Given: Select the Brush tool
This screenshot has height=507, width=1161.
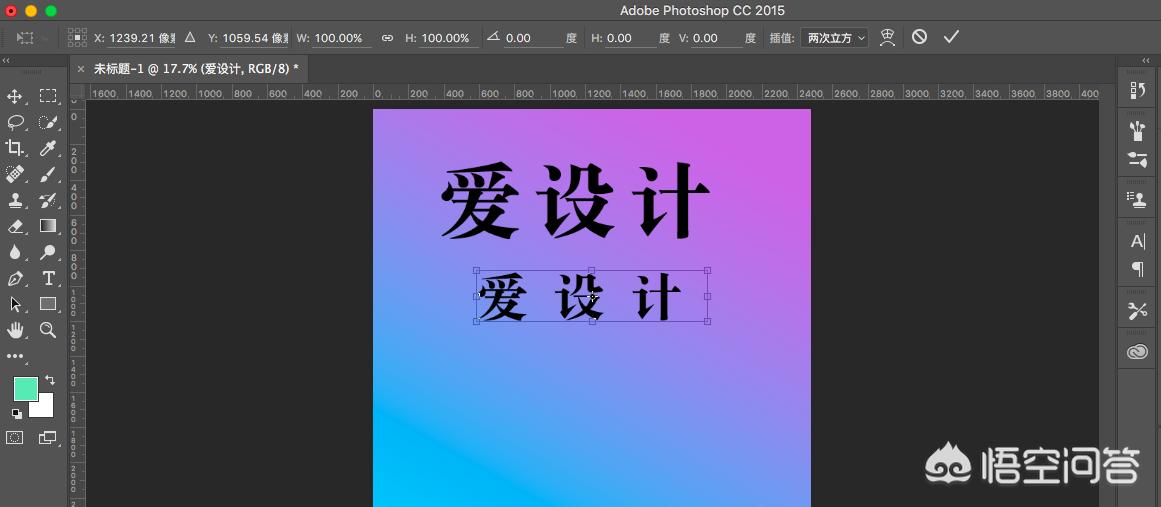Looking at the screenshot, I should pos(48,174).
